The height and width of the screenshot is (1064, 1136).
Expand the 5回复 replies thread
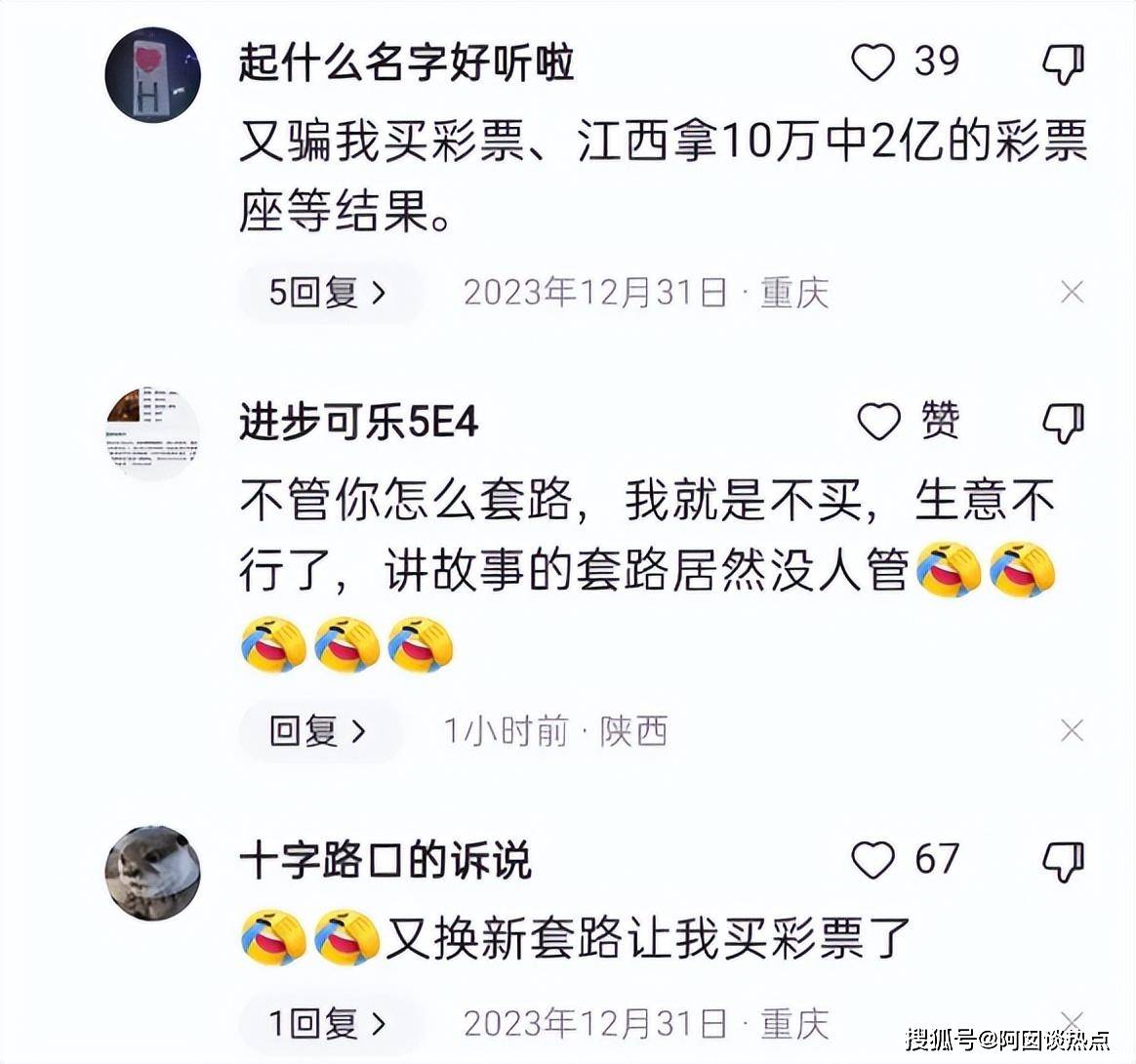[x=331, y=293]
